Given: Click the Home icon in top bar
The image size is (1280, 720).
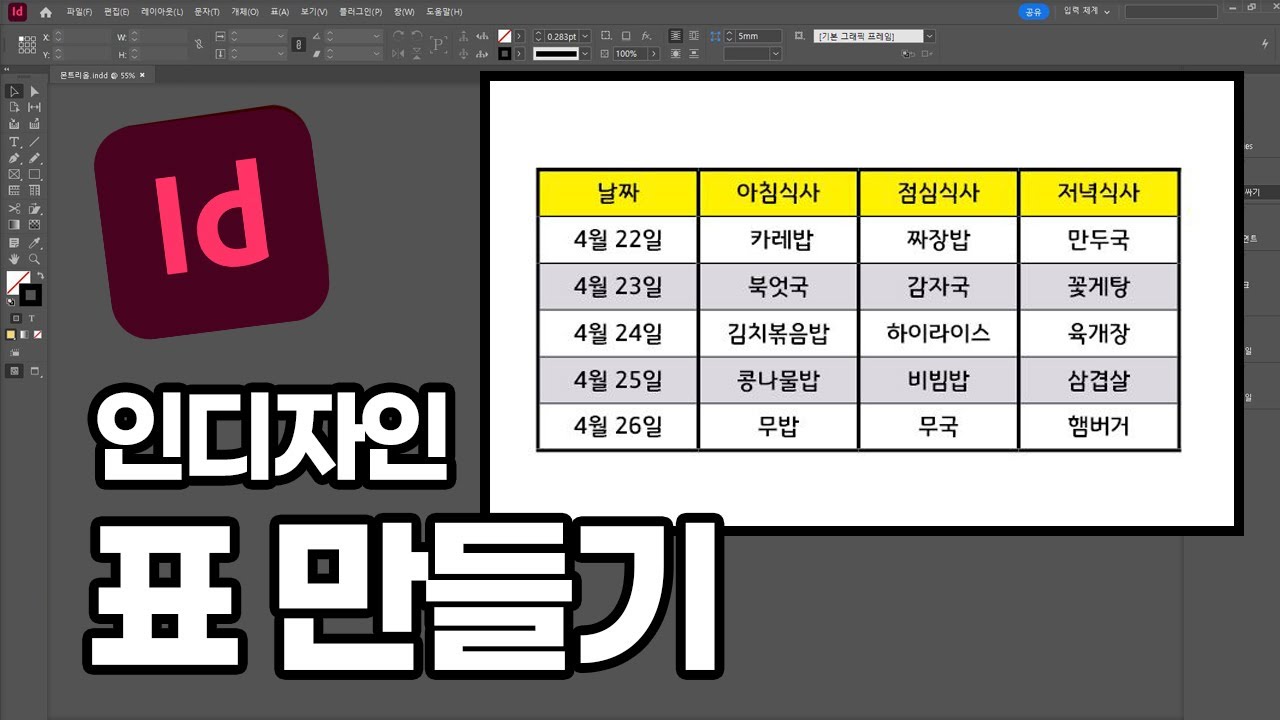Looking at the screenshot, I should pyautogui.click(x=45, y=12).
